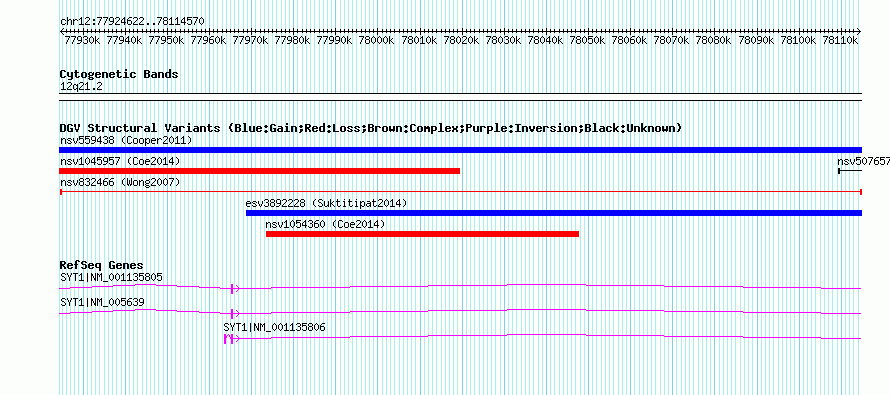This screenshot has width=890, height=395.
Task: Click the 12q21.2 cytogenetic band bar
Action: click(x=460, y=97)
